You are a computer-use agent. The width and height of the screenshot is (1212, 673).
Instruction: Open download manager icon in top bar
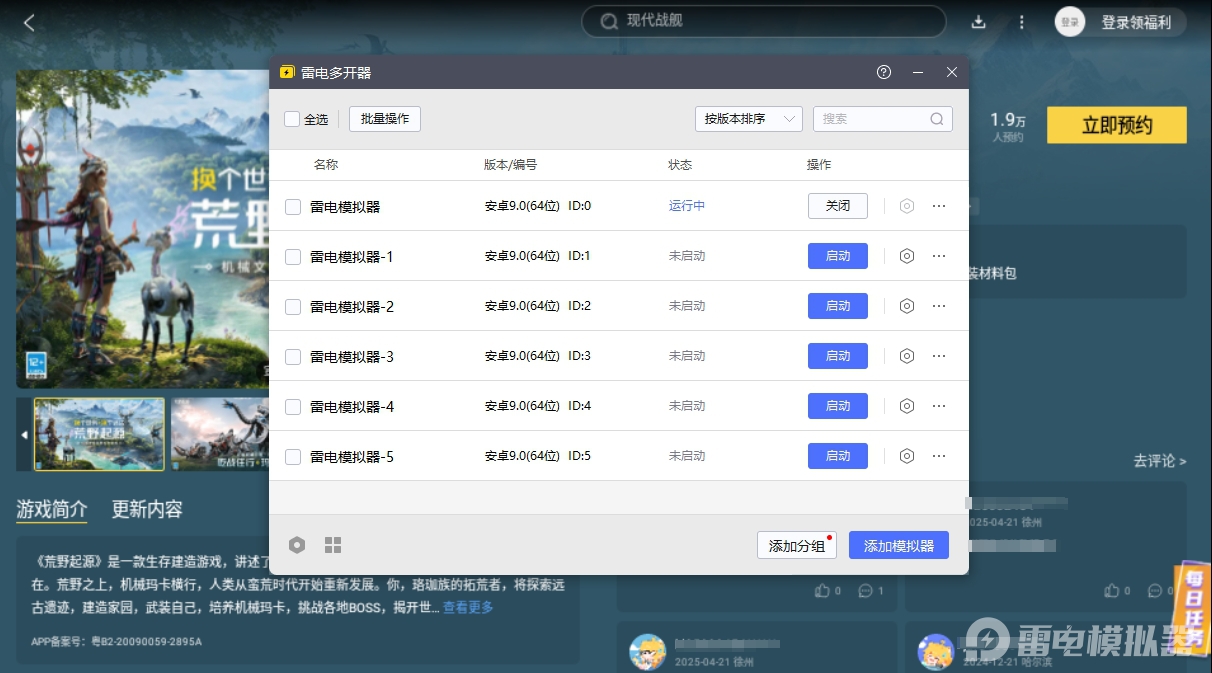click(x=979, y=22)
